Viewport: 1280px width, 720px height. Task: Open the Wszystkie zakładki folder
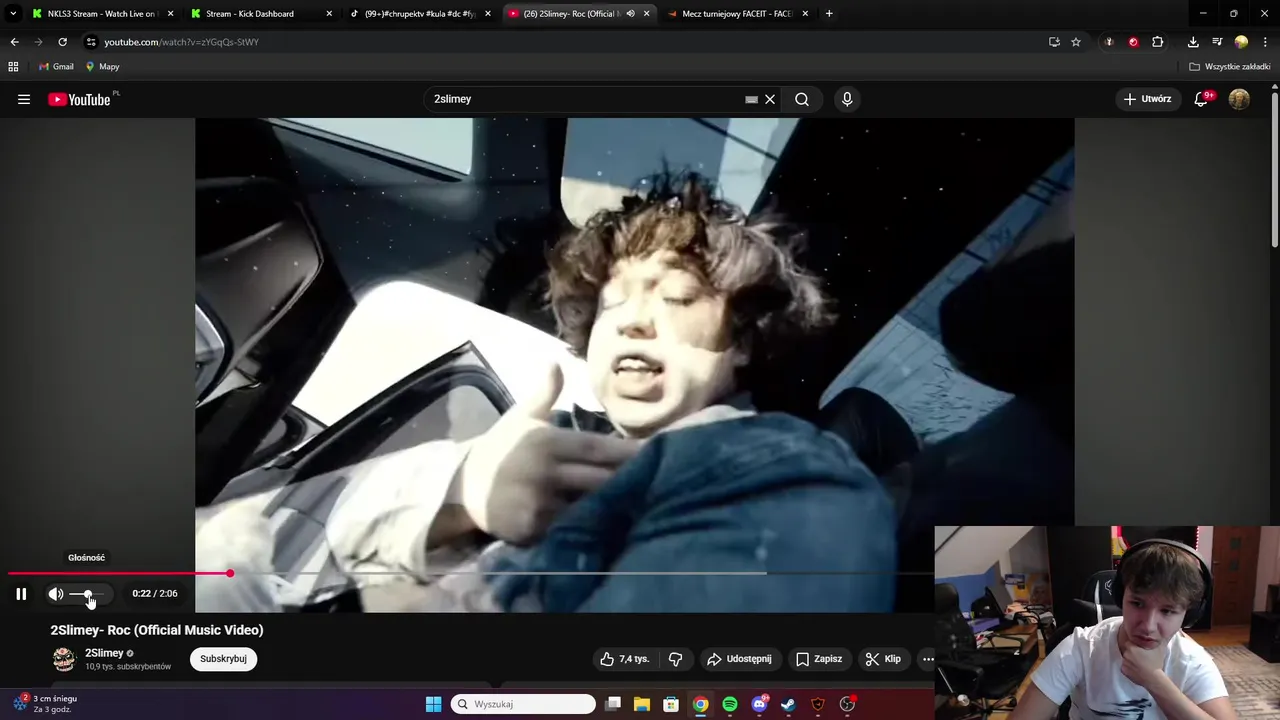(1230, 67)
